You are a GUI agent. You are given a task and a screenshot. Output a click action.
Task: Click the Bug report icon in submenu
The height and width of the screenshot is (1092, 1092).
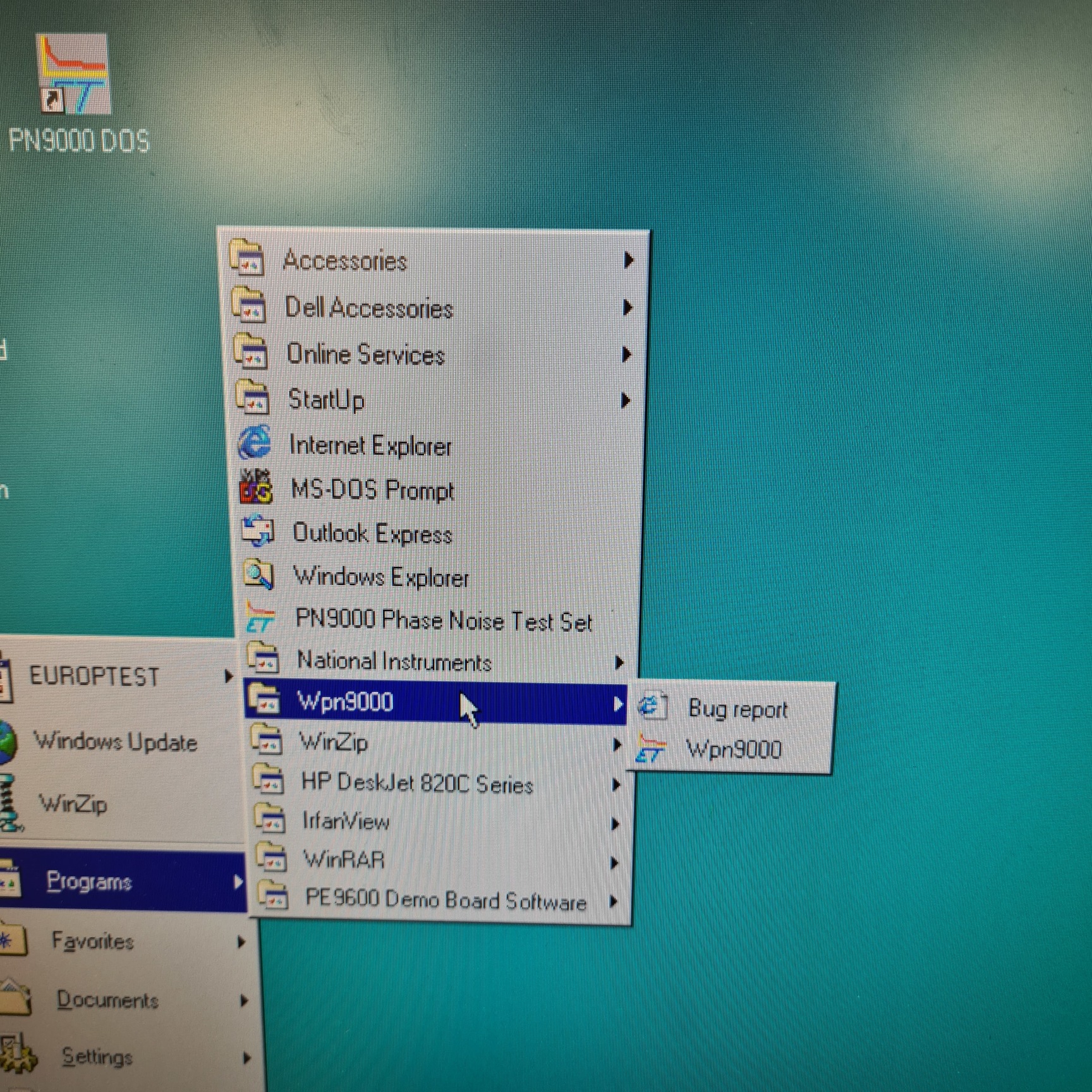652,707
